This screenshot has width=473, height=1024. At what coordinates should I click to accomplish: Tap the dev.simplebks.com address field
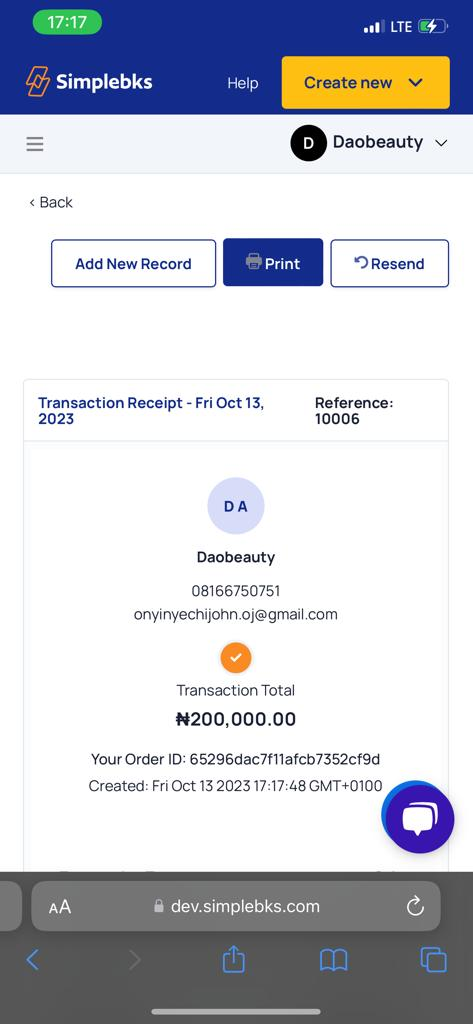click(x=236, y=906)
